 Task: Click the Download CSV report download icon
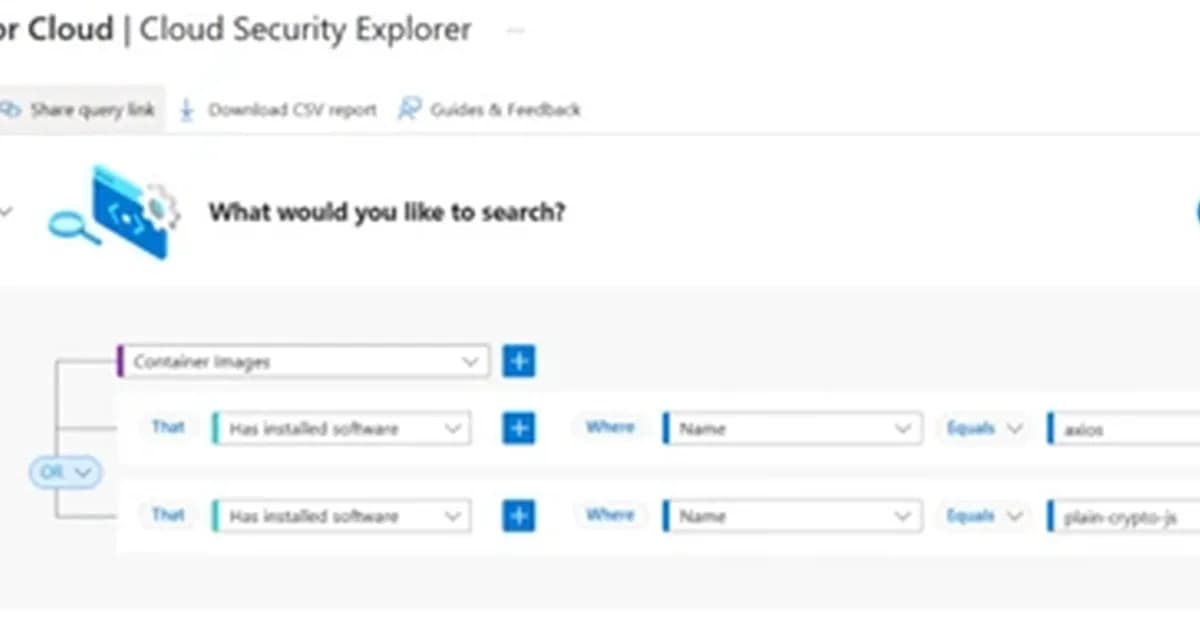point(186,109)
